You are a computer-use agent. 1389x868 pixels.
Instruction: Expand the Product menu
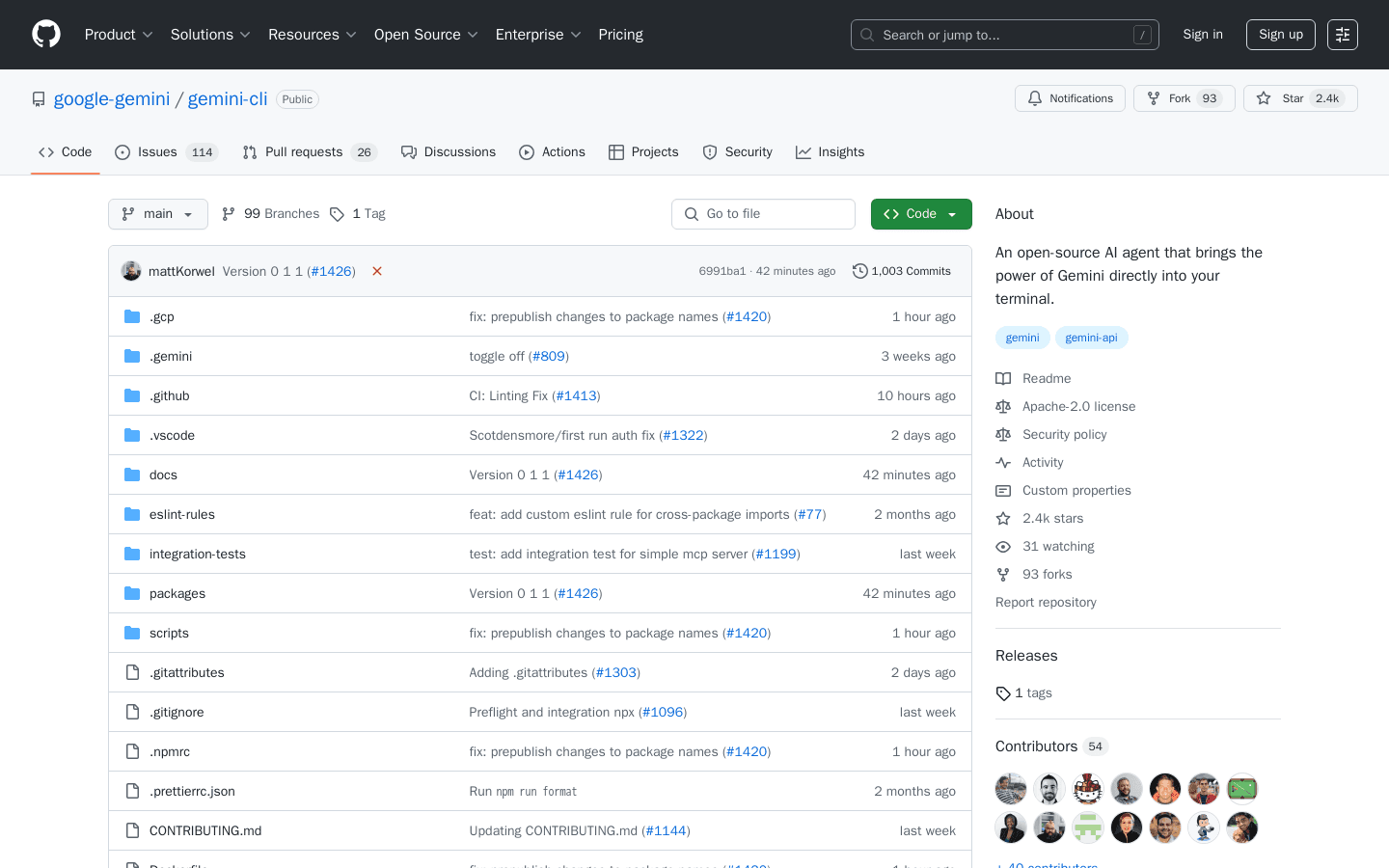click(118, 34)
